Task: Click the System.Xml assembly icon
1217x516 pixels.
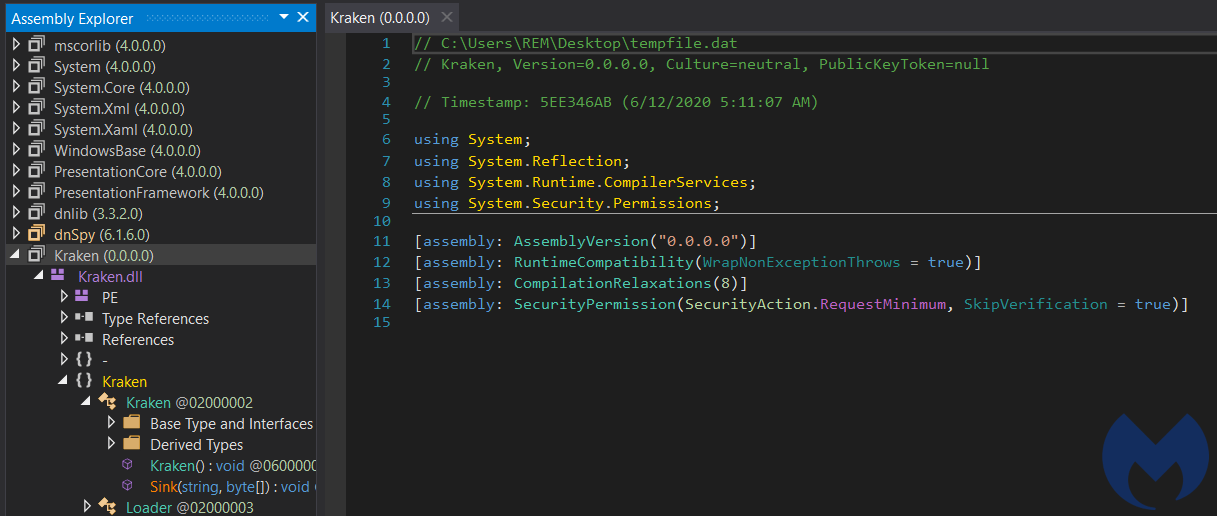Action: point(37,108)
